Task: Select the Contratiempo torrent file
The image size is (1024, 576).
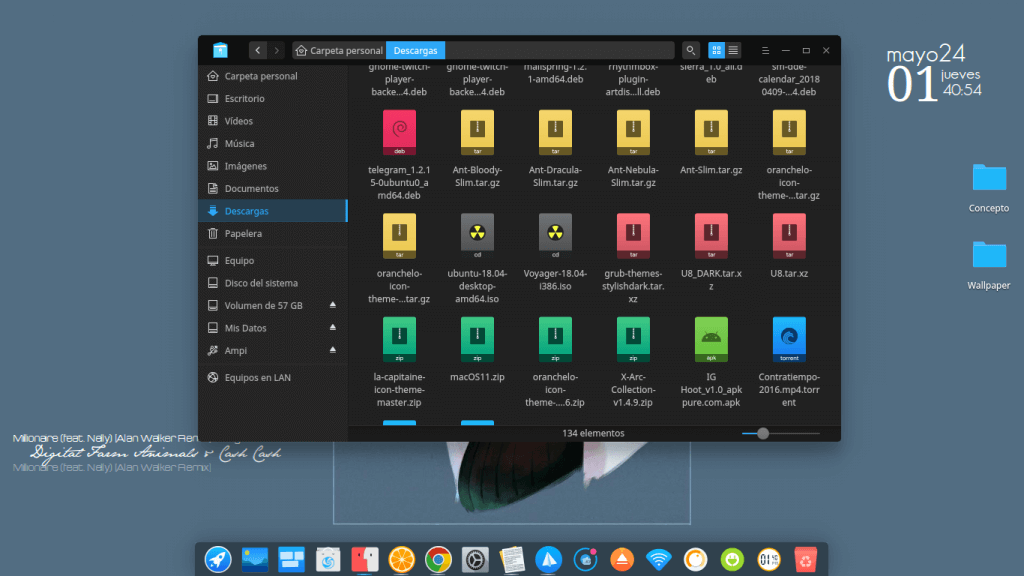Action: tap(788, 337)
